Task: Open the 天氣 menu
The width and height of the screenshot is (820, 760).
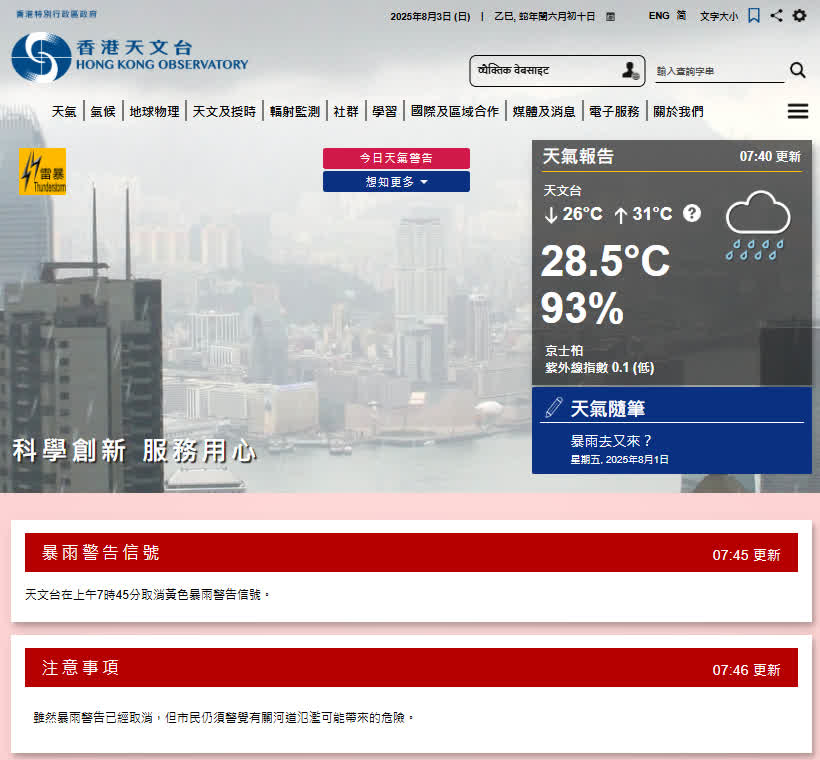Action: tap(64, 111)
